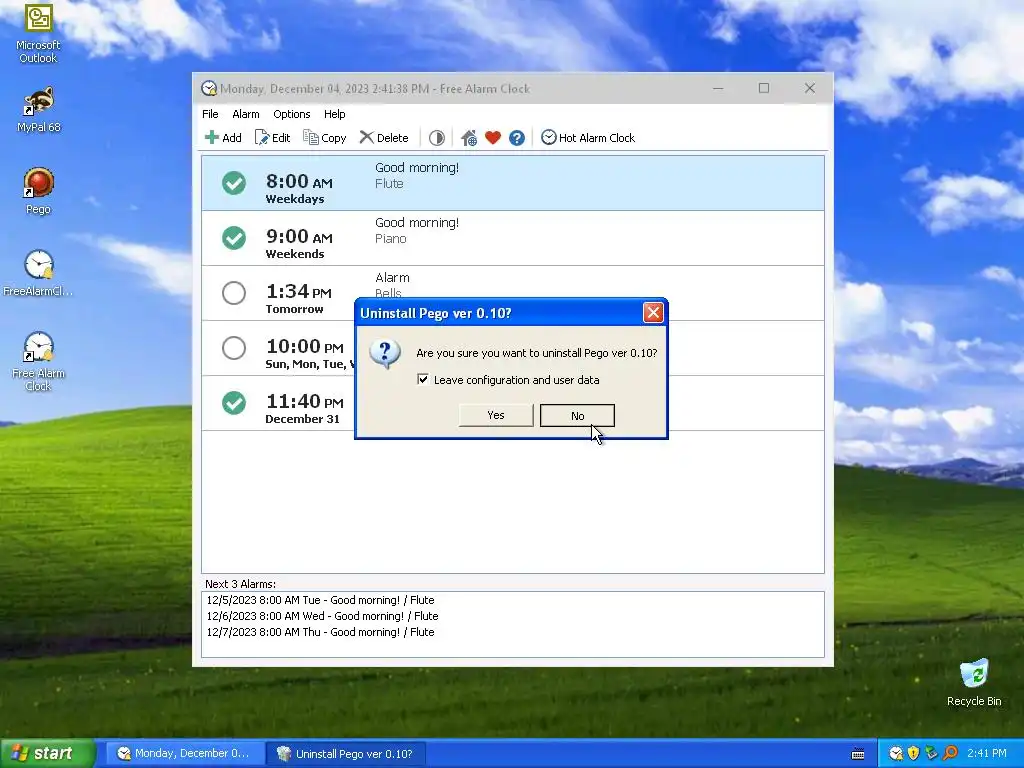Select the Recycle Bin desktop icon
The width and height of the screenshot is (1024, 768).
point(974,682)
